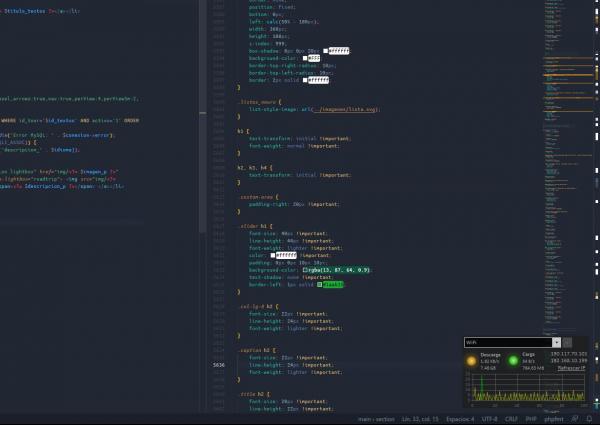This screenshot has height=425, width=600.
Task: Click the feedback icon in status bar
Action: point(575,419)
